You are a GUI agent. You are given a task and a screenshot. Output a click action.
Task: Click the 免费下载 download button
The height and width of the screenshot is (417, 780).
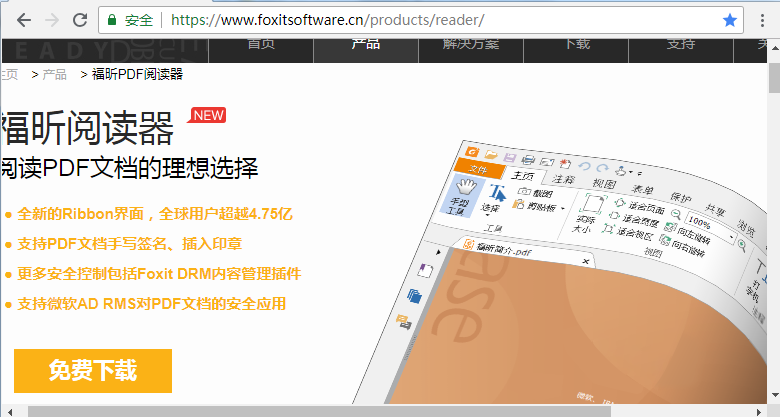(93, 371)
